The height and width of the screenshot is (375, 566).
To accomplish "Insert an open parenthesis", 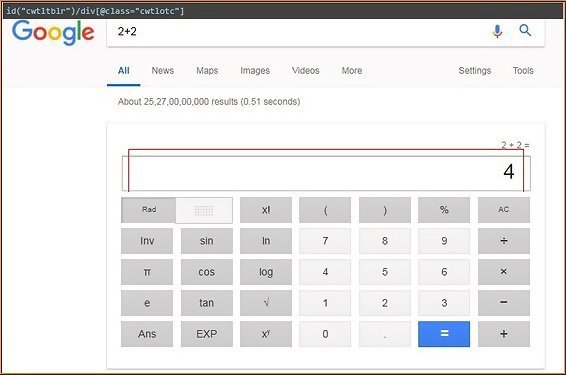I will tap(325, 210).
